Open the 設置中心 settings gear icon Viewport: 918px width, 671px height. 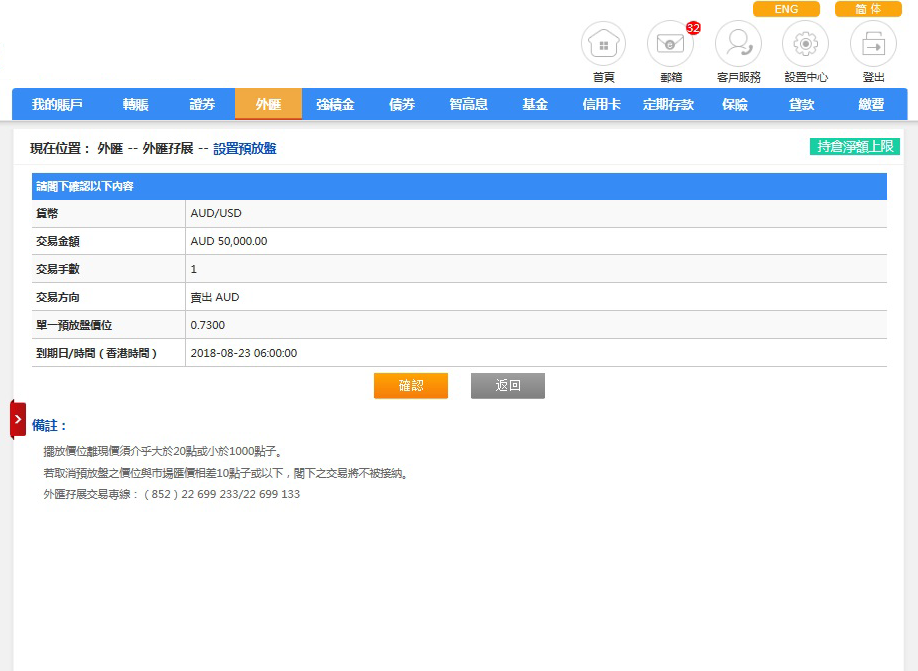[x=806, y=45]
